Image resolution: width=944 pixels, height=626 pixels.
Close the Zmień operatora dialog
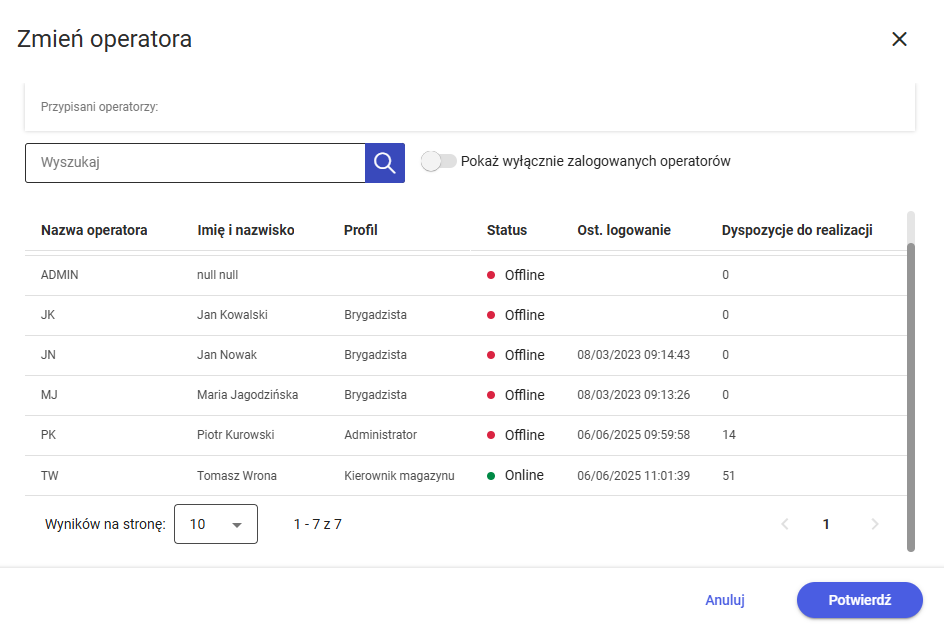(899, 39)
